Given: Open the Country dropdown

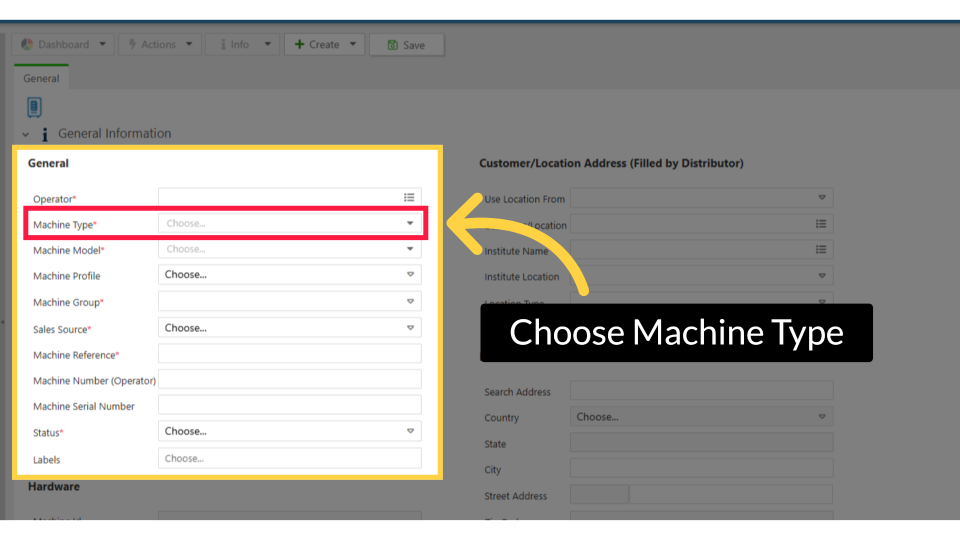Looking at the screenshot, I should (x=701, y=417).
